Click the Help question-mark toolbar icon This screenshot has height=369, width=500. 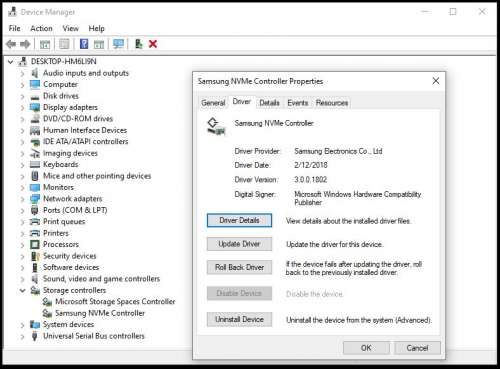point(84,44)
